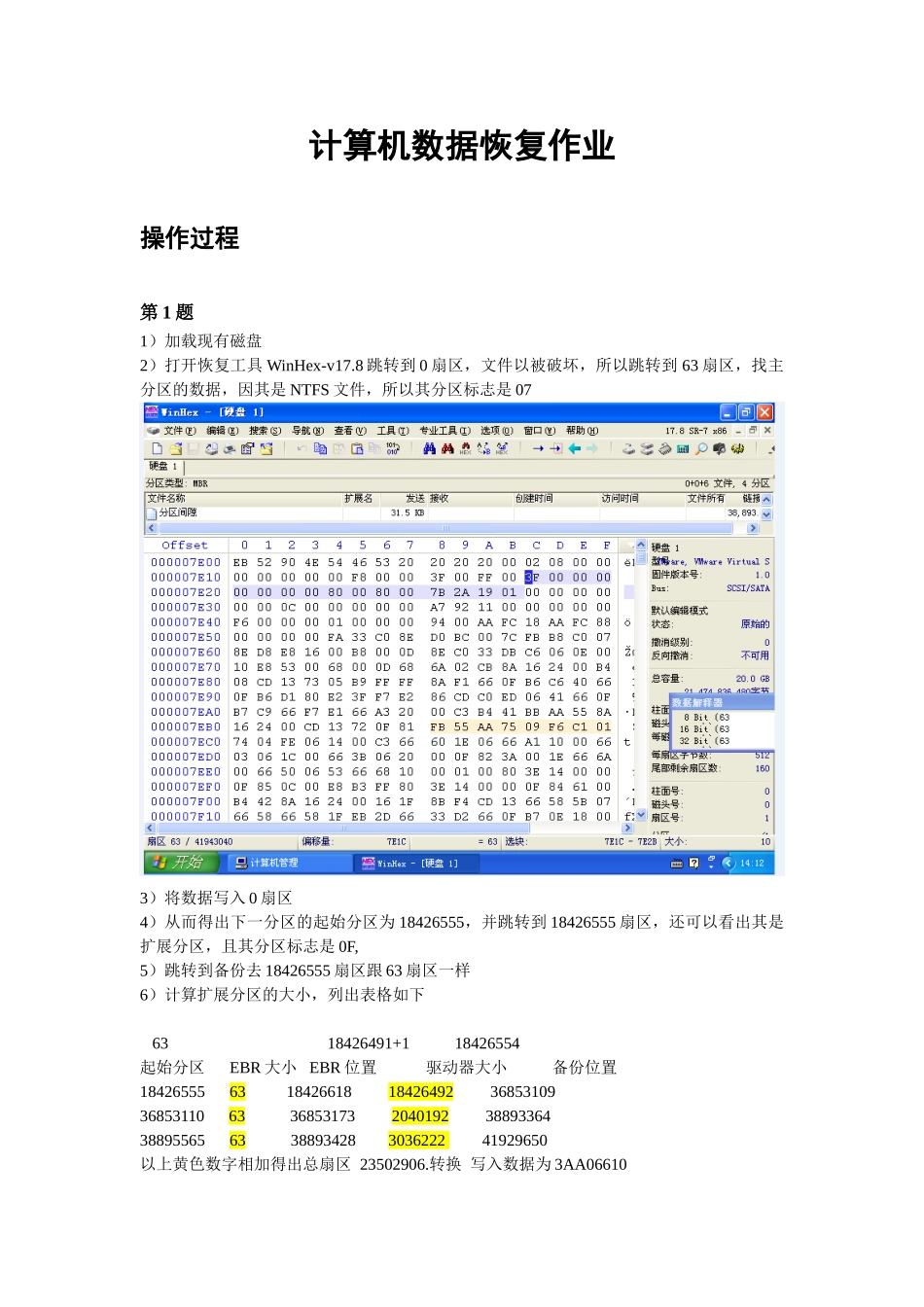Click the file list horizontal scrollbar
The width and height of the screenshot is (924, 1307).
click(x=452, y=528)
